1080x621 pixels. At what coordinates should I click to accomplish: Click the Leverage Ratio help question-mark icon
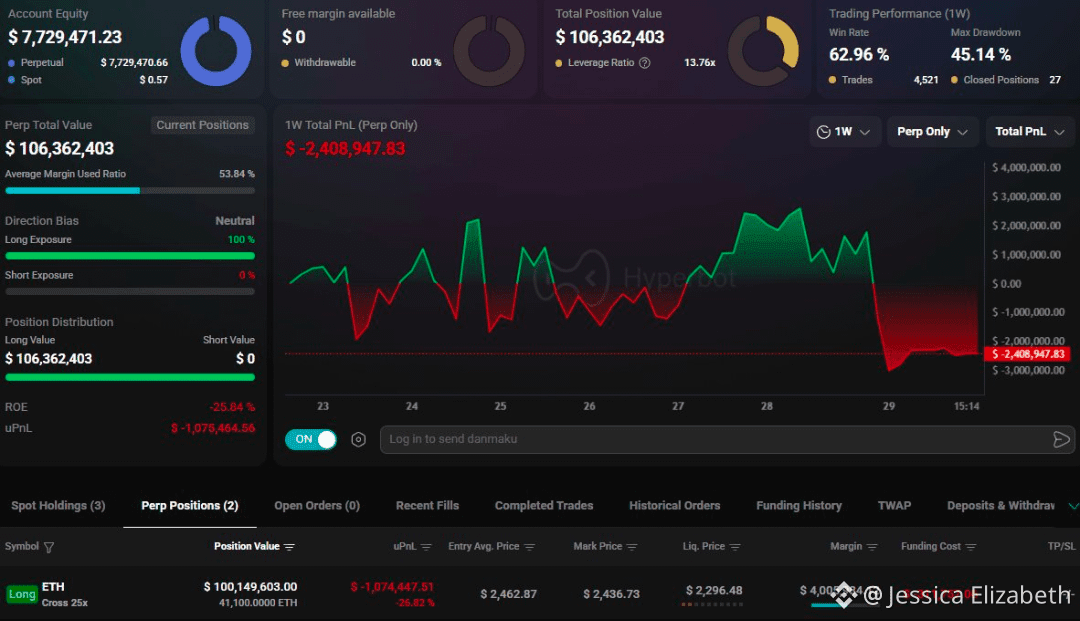(645, 63)
